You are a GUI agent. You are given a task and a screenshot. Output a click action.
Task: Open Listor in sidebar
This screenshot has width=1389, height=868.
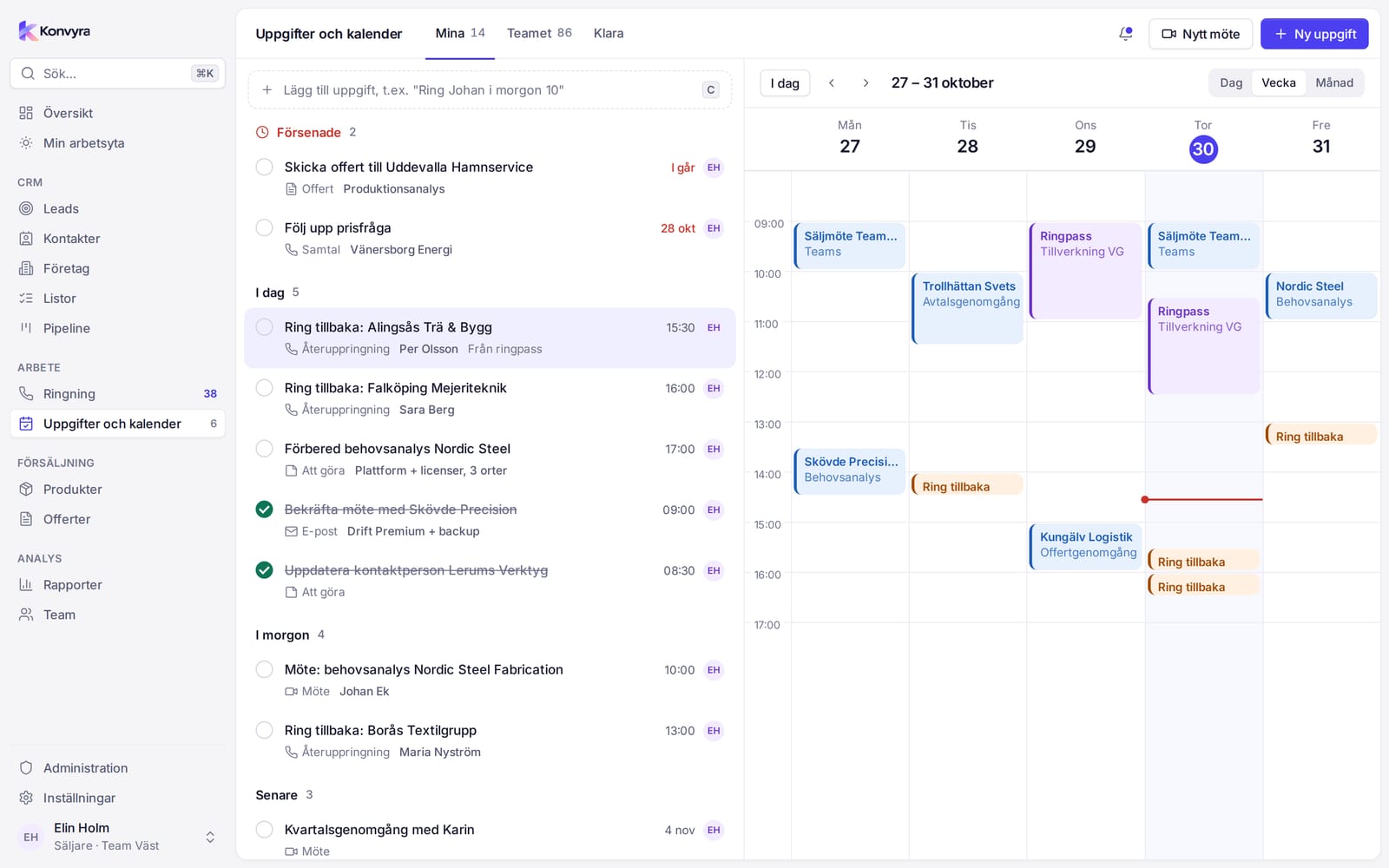coord(117,299)
